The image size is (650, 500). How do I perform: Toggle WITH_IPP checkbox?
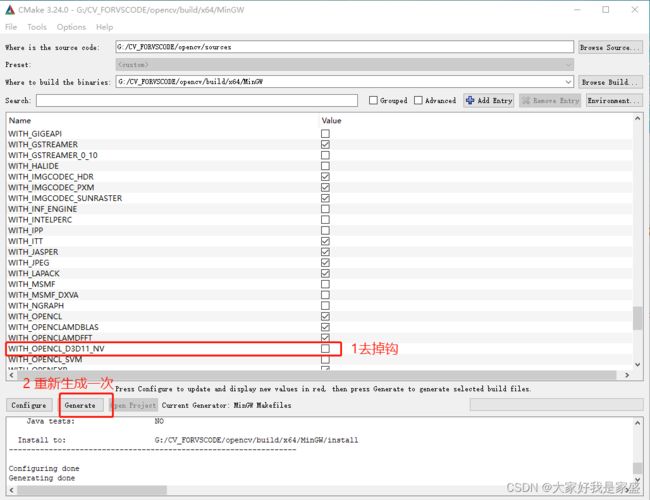click(x=325, y=231)
